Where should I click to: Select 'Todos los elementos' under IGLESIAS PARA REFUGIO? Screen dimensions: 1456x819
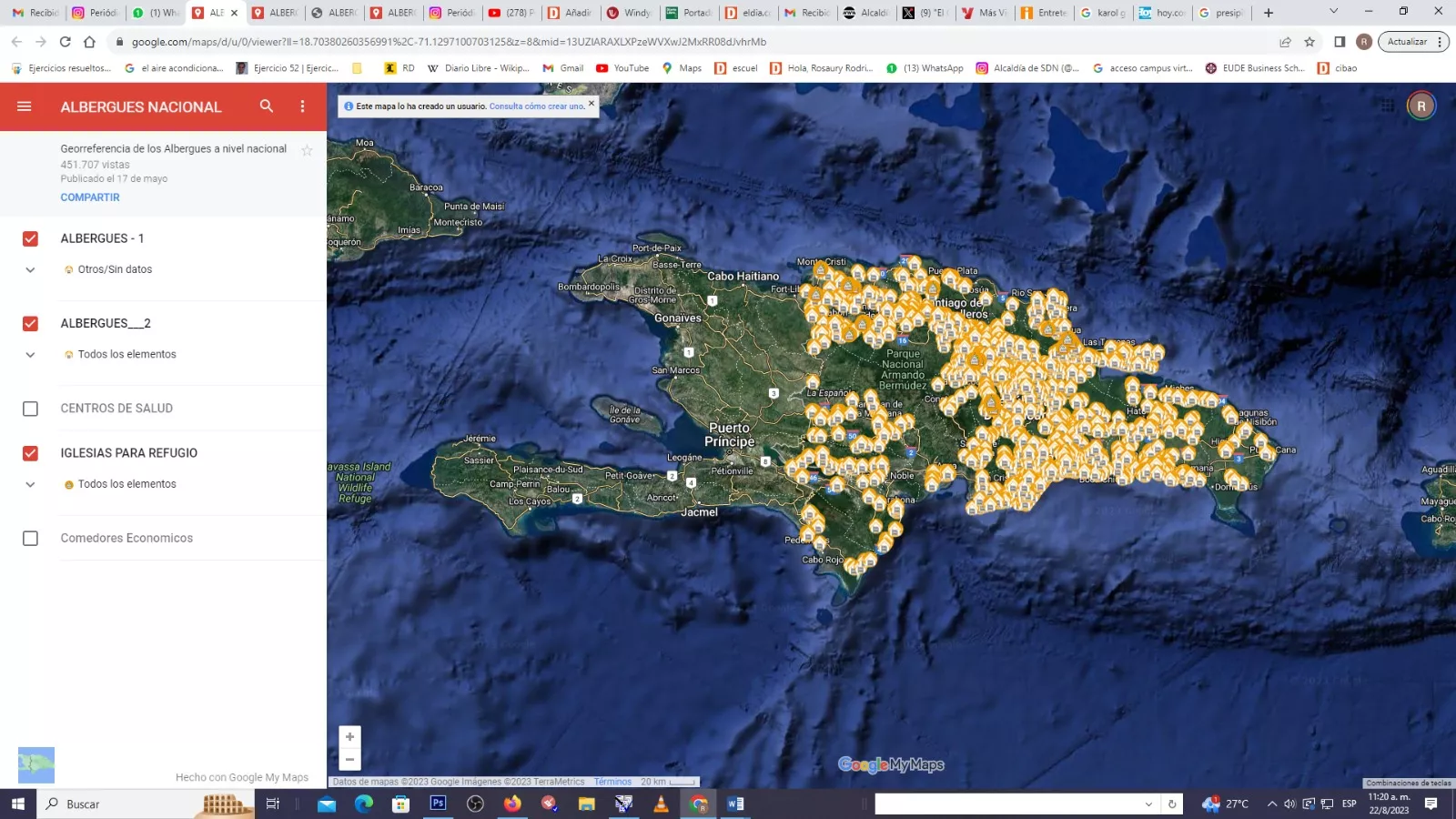pyautogui.click(x=127, y=484)
